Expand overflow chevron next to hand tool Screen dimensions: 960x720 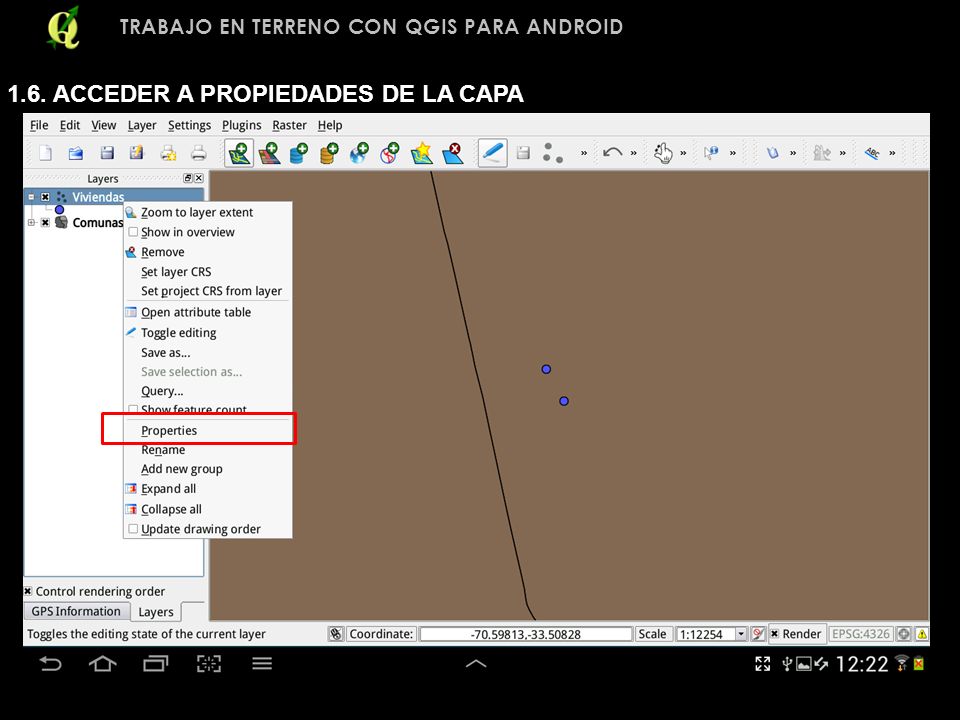coord(683,153)
